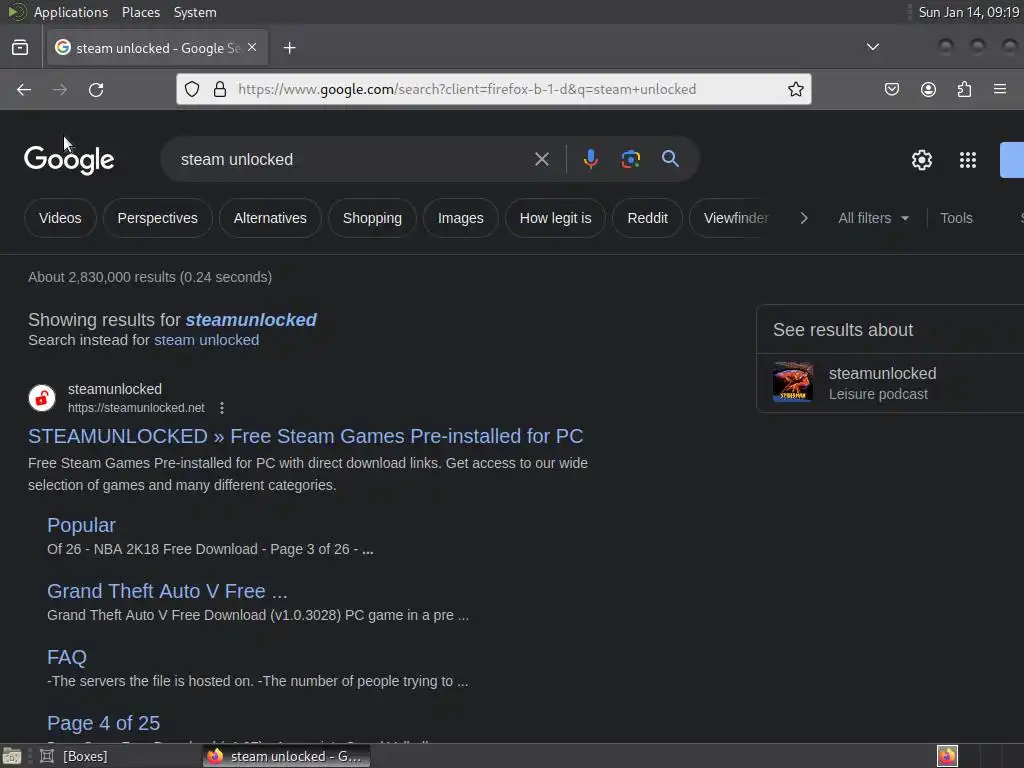The height and width of the screenshot is (768, 1024).
Task: Select the Images filter chip
Action: click(460, 218)
